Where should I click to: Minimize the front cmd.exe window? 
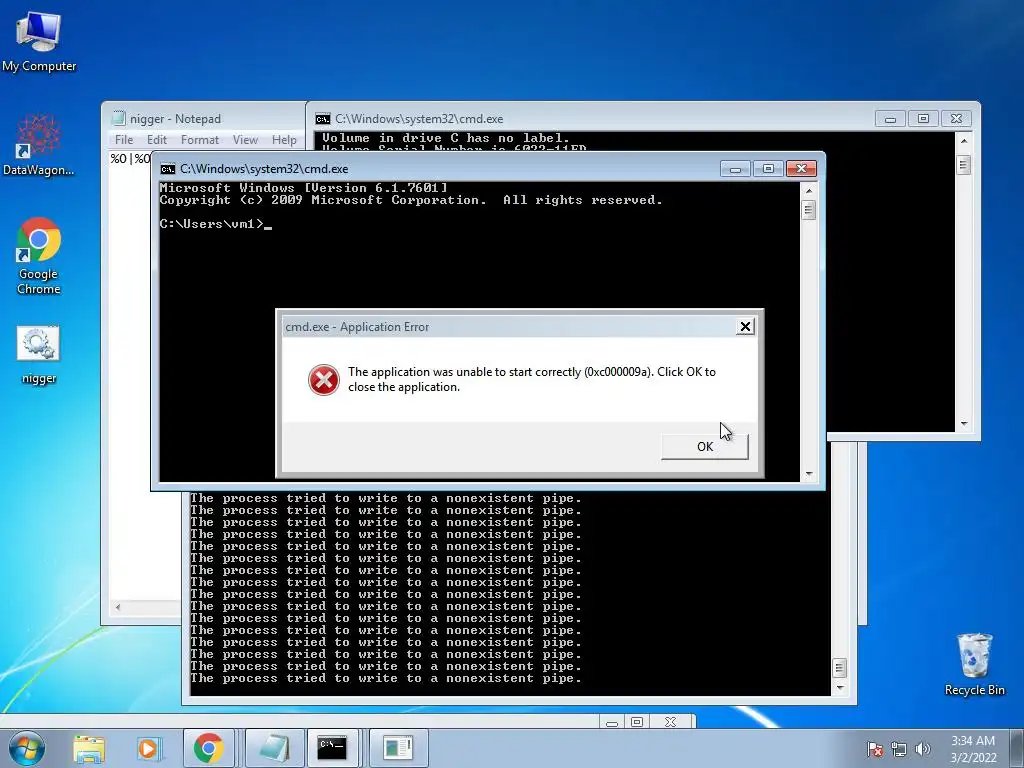click(735, 169)
